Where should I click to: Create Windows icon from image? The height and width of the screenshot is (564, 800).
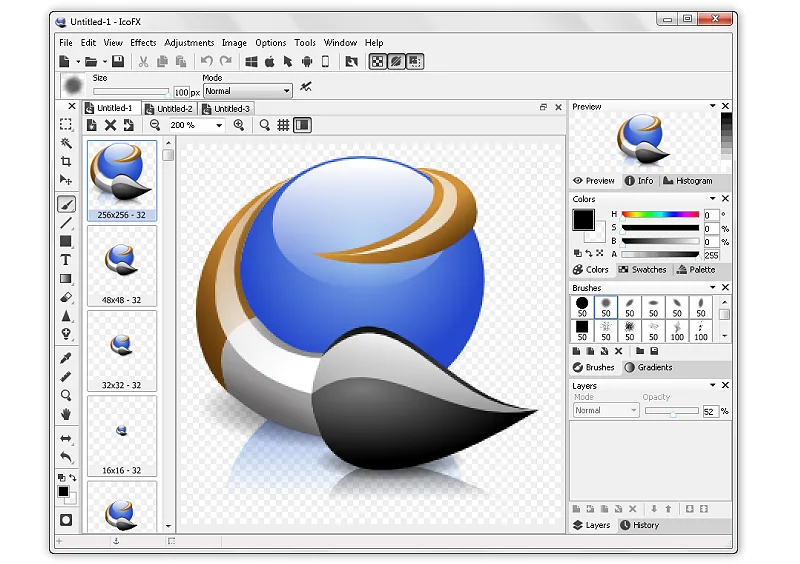click(251, 62)
